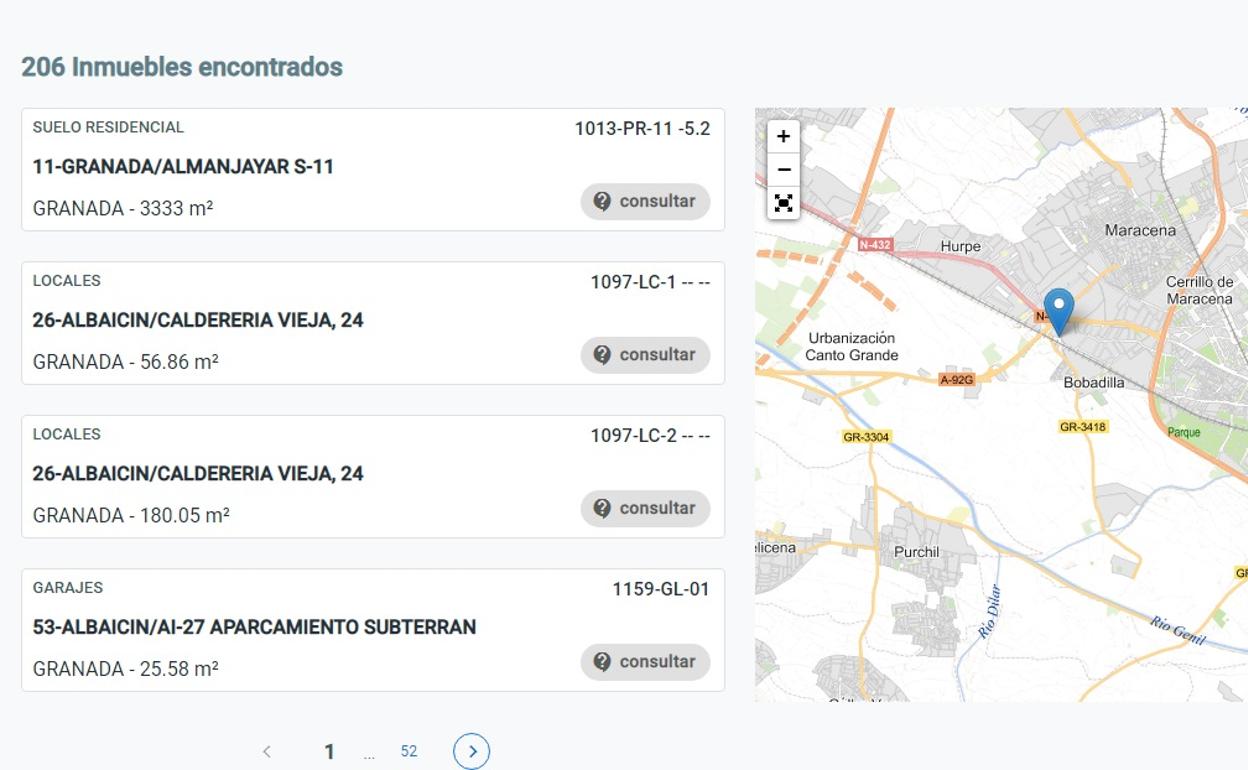Click the blue location pin marker
The height and width of the screenshot is (770, 1248).
tap(1058, 309)
